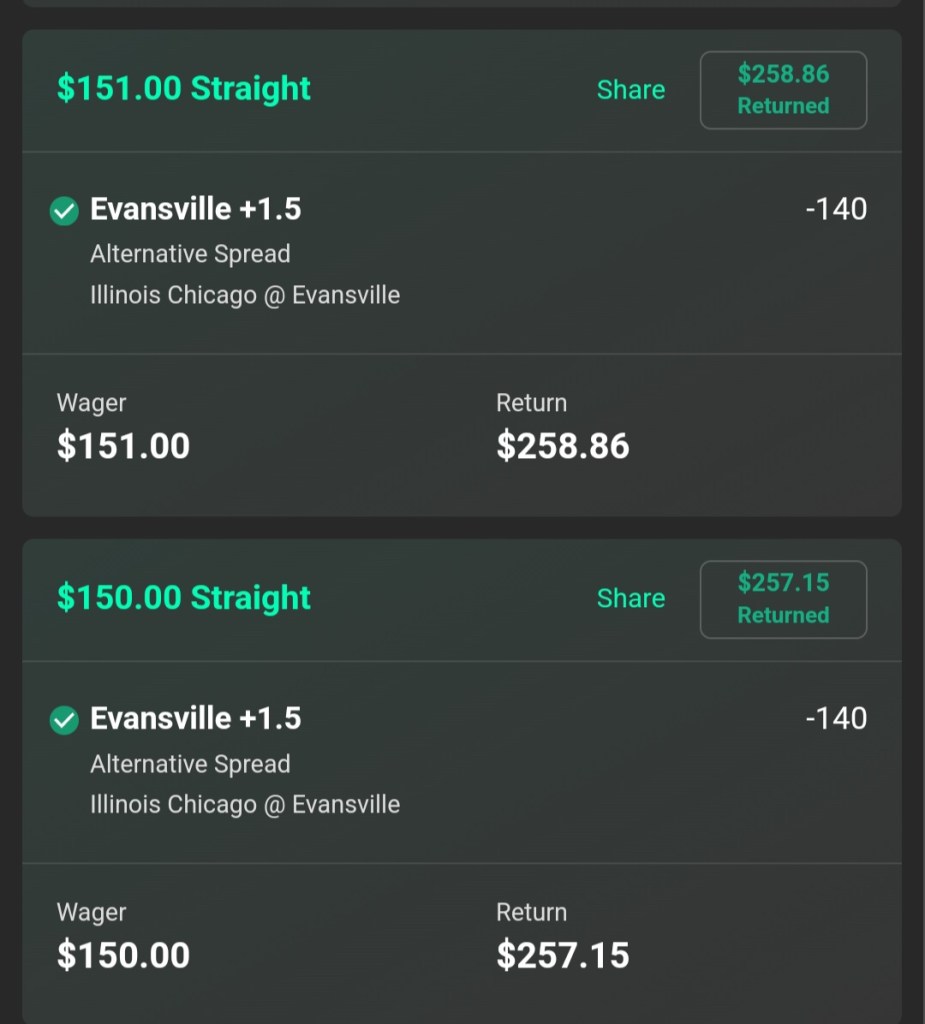The width and height of the screenshot is (925, 1024).
Task: Open Illinois Chicago @ Evansville matchup in $150.00 bet
Action: coord(245,804)
